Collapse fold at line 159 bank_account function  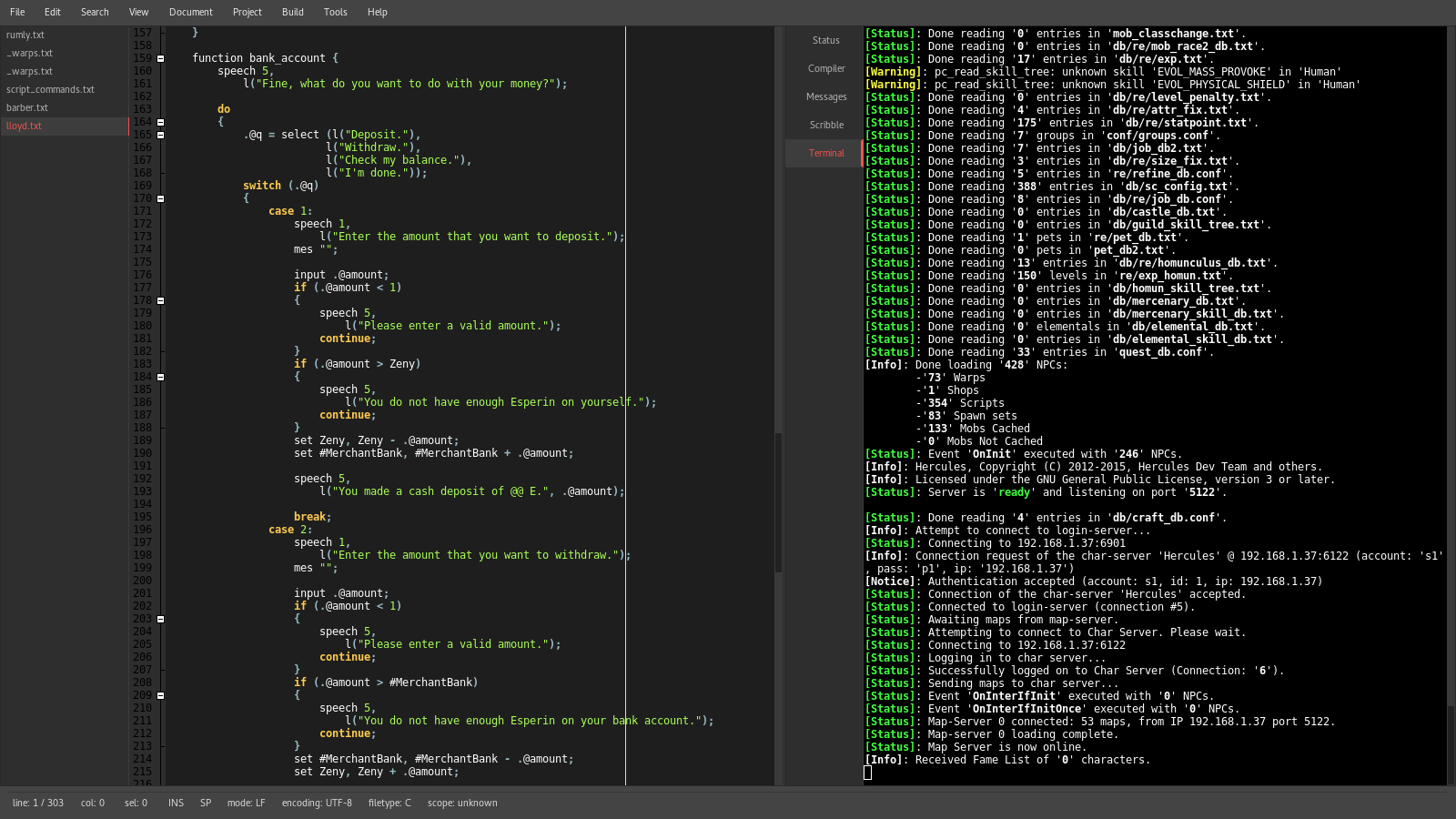[x=161, y=58]
